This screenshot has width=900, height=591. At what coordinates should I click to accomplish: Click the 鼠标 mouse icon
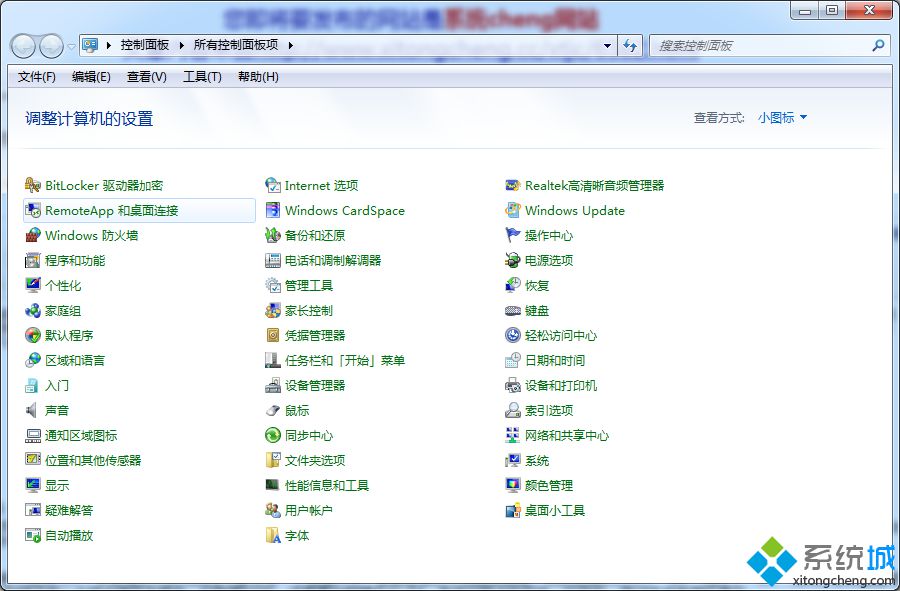[273, 410]
